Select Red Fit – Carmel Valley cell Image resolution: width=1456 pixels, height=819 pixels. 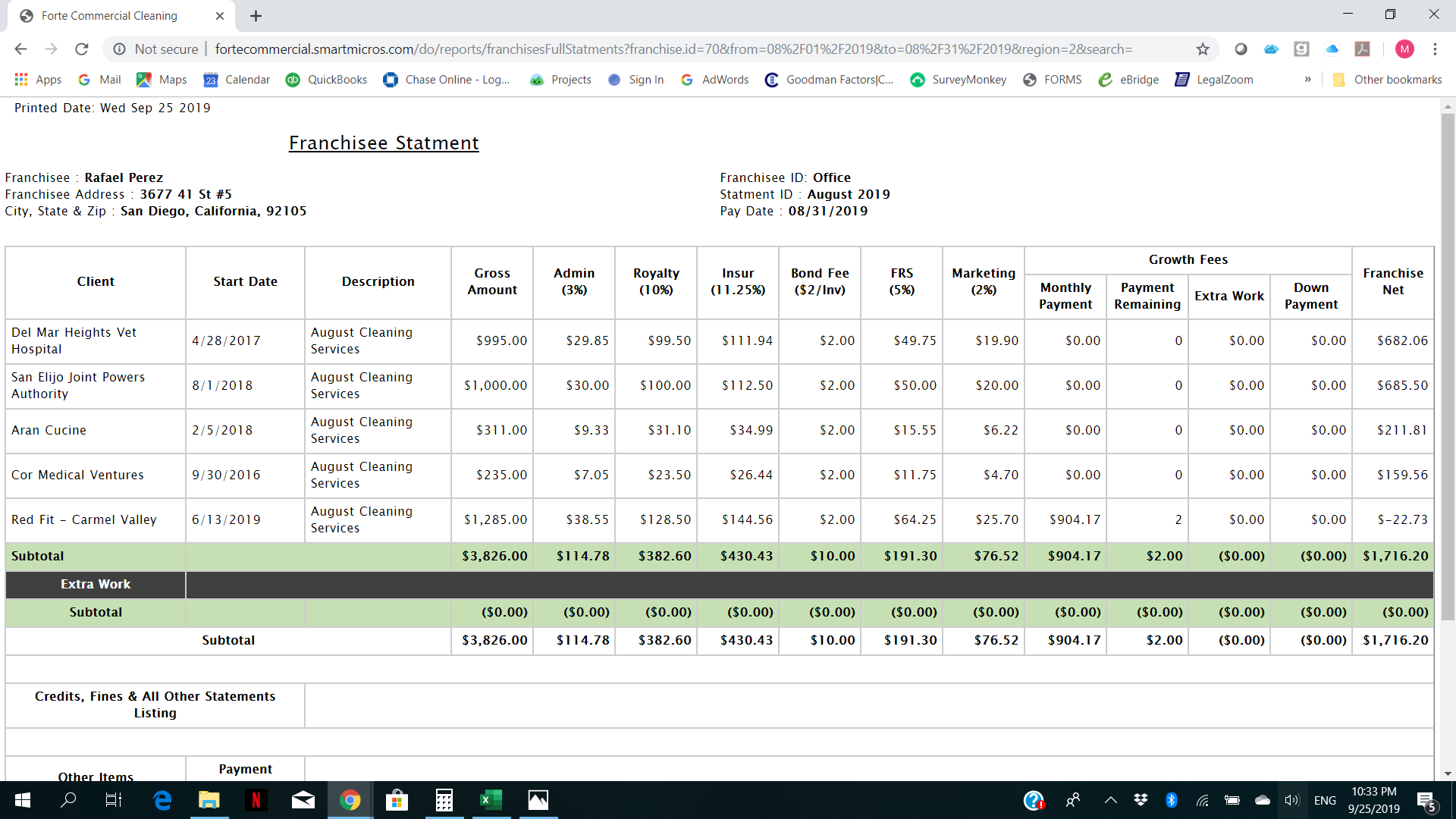[96, 520]
